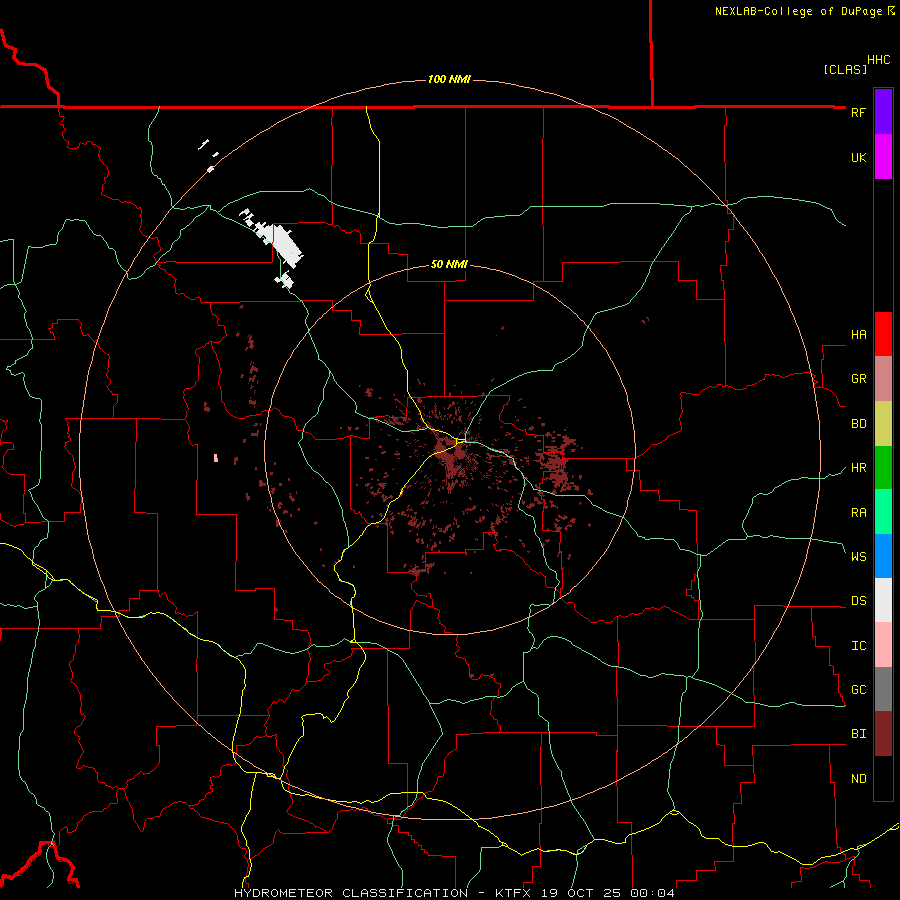Click the magenta UK legend color swatch
The width and height of the screenshot is (900, 900).
[x=883, y=157]
